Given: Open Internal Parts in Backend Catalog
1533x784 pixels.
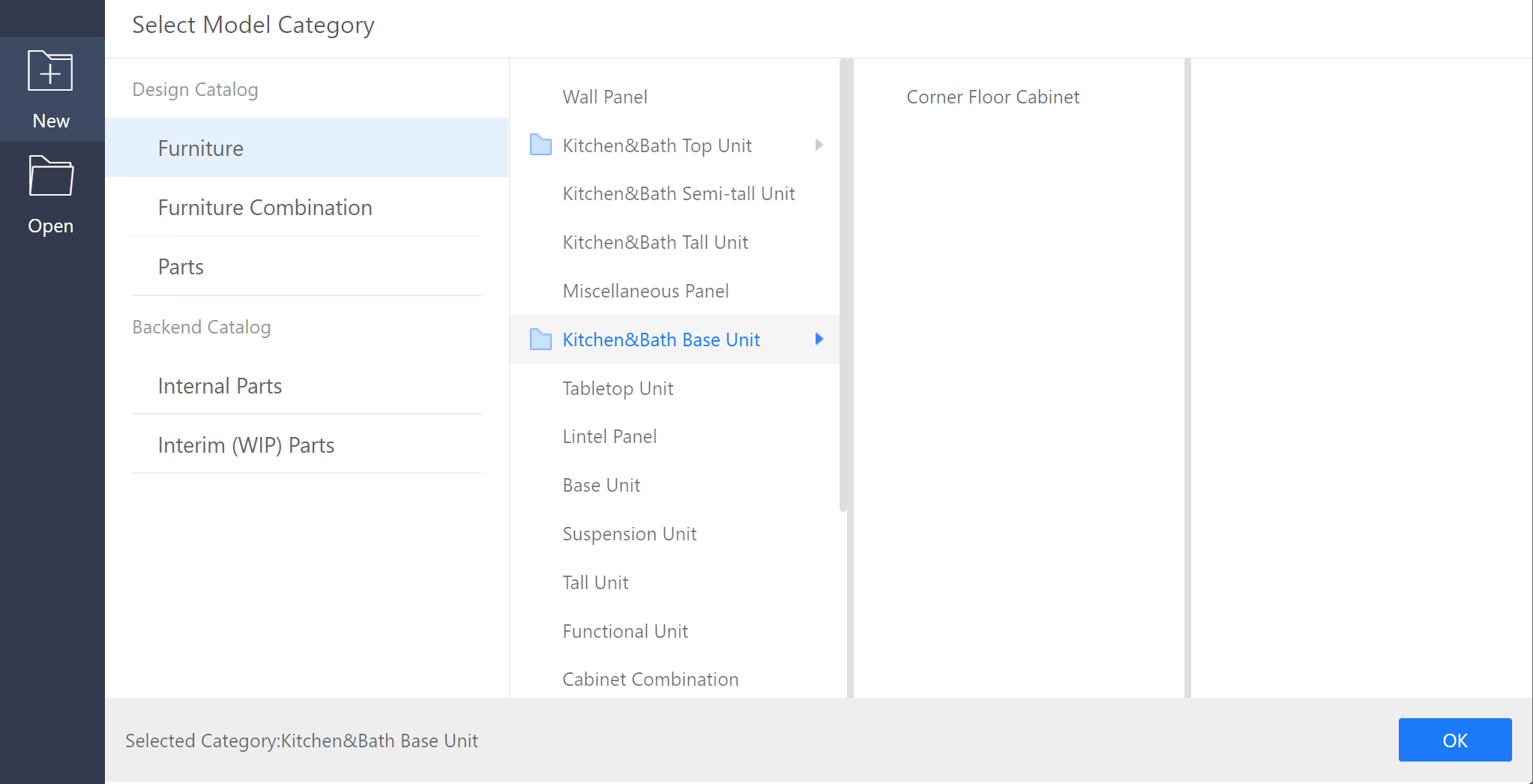Looking at the screenshot, I should pyautogui.click(x=220, y=386).
